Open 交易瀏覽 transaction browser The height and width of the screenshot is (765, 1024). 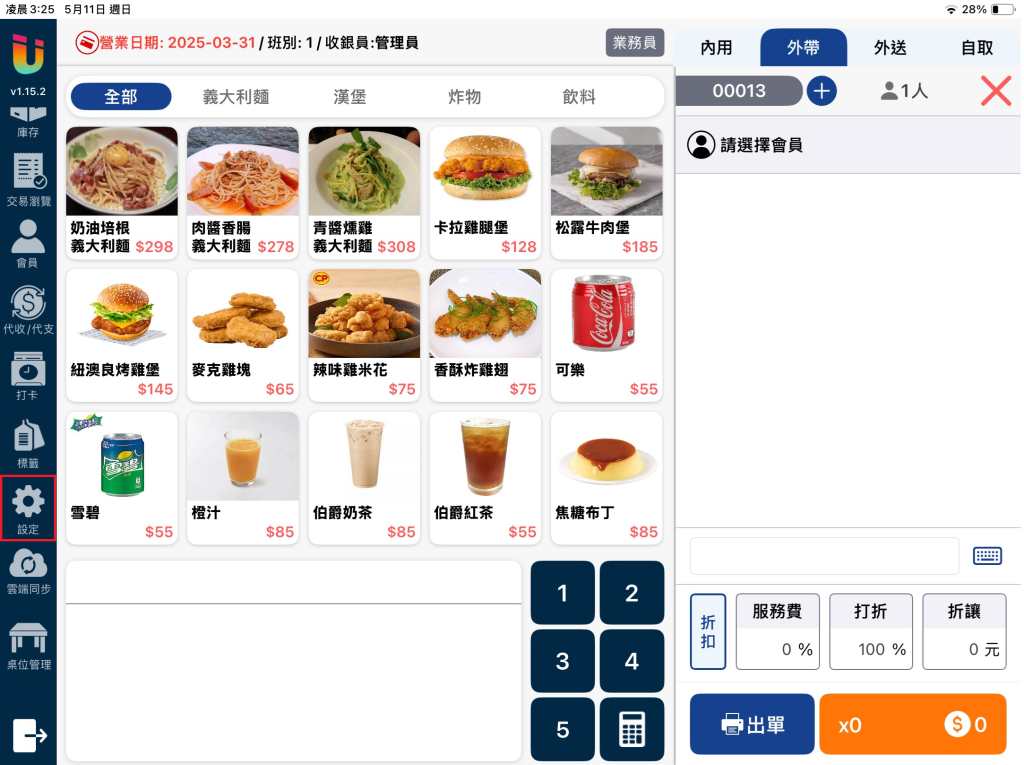click(28, 180)
